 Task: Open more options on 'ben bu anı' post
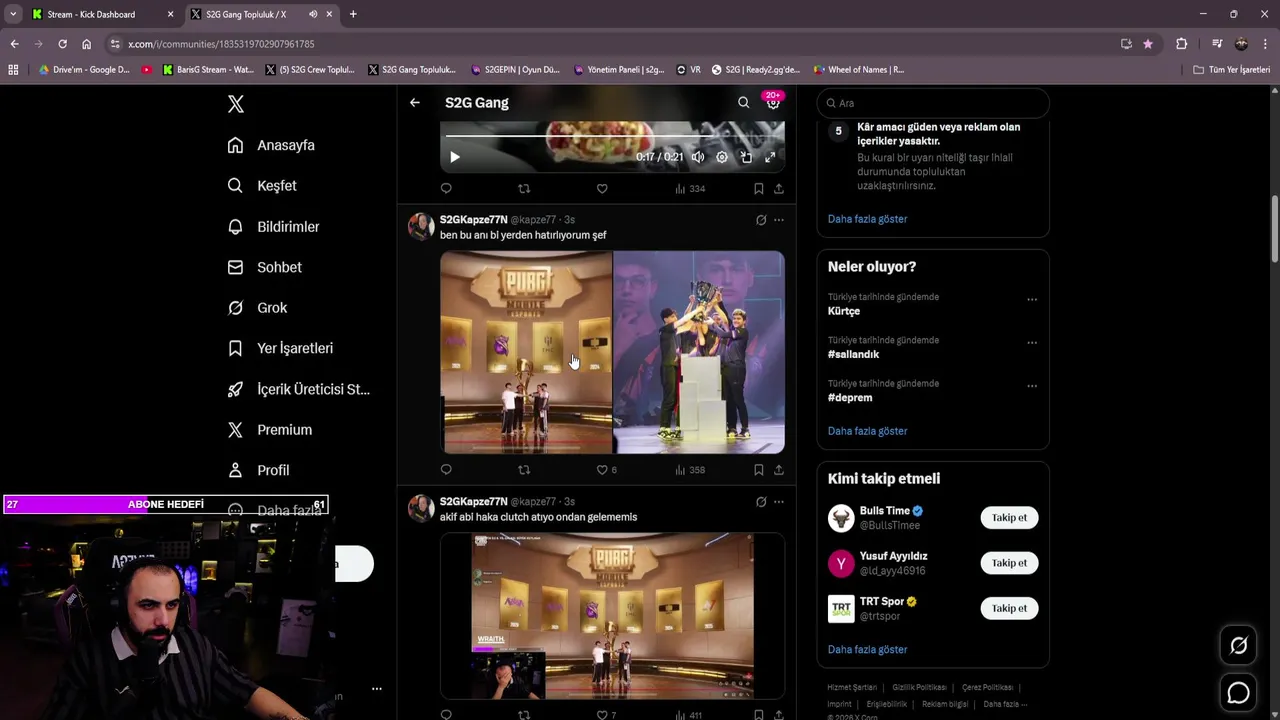click(x=779, y=220)
